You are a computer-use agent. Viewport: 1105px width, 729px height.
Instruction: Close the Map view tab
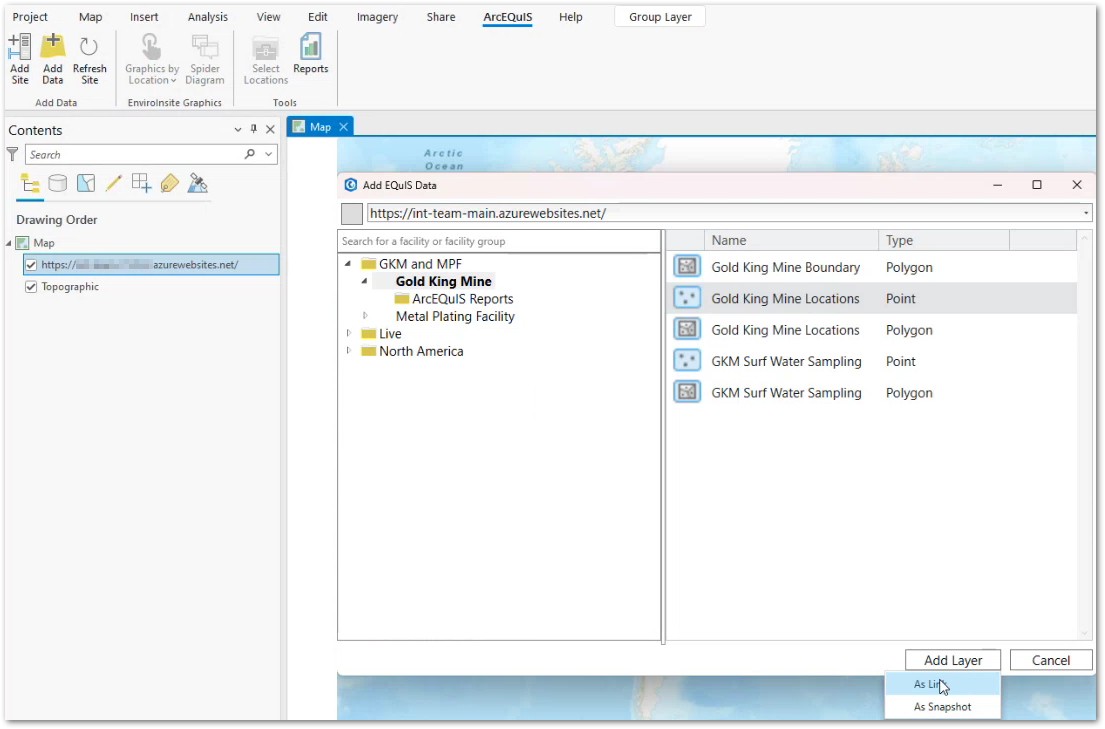[x=344, y=127]
